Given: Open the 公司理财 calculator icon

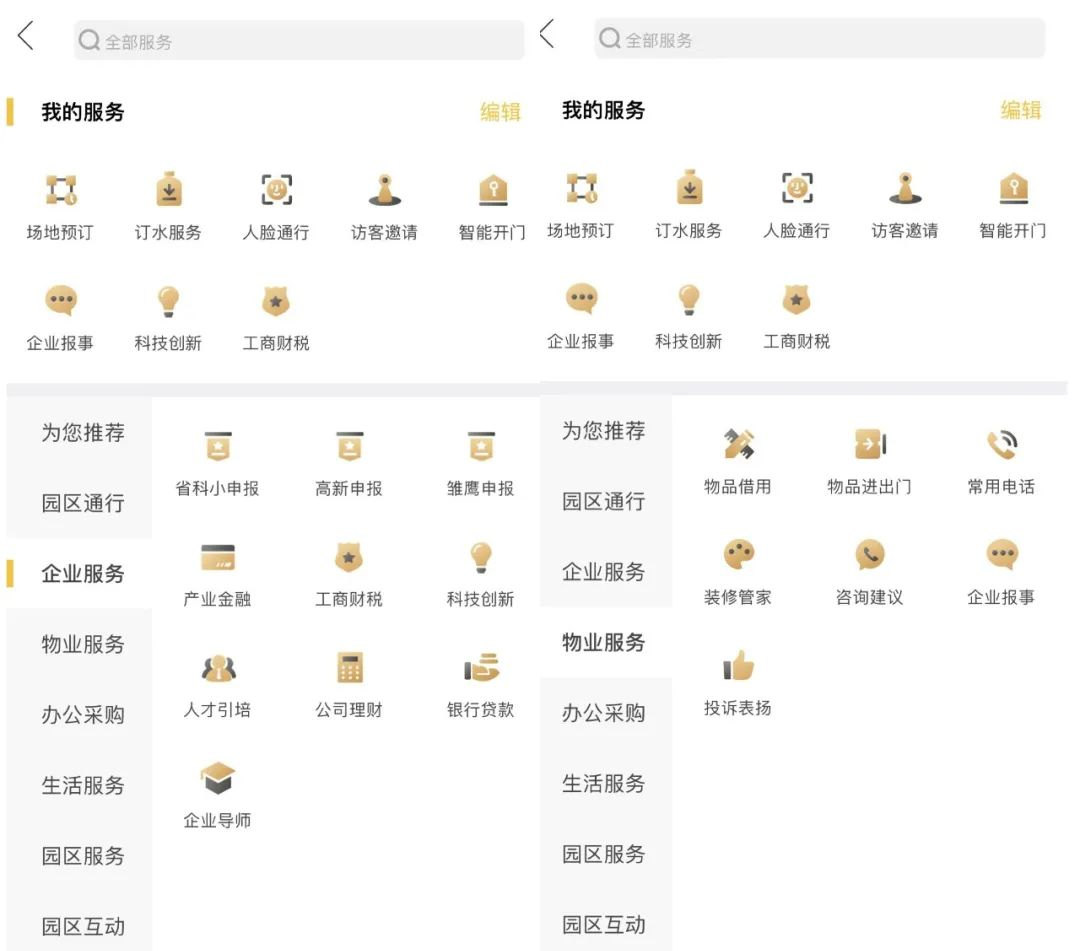Looking at the screenshot, I should pyautogui.click(x=349, y=668).
